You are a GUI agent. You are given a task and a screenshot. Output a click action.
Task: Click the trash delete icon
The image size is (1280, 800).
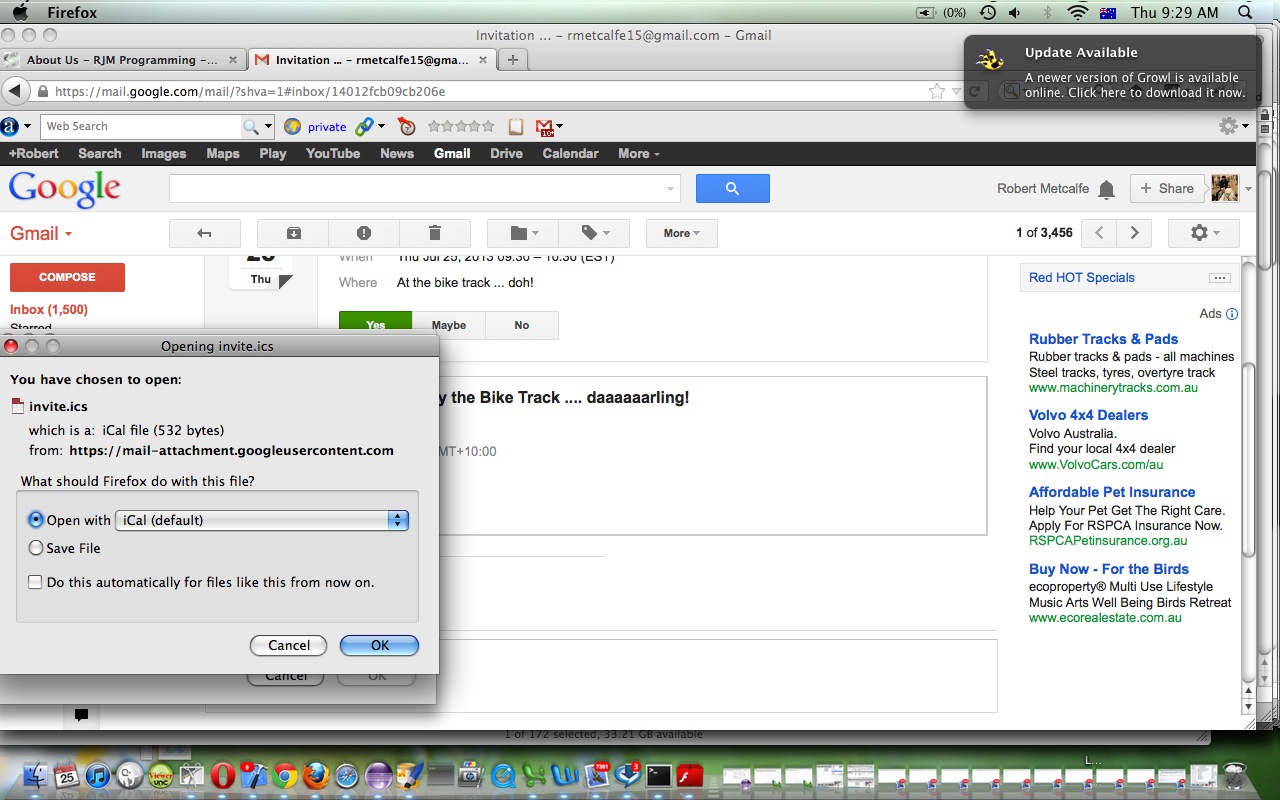[x=434, y=233]
